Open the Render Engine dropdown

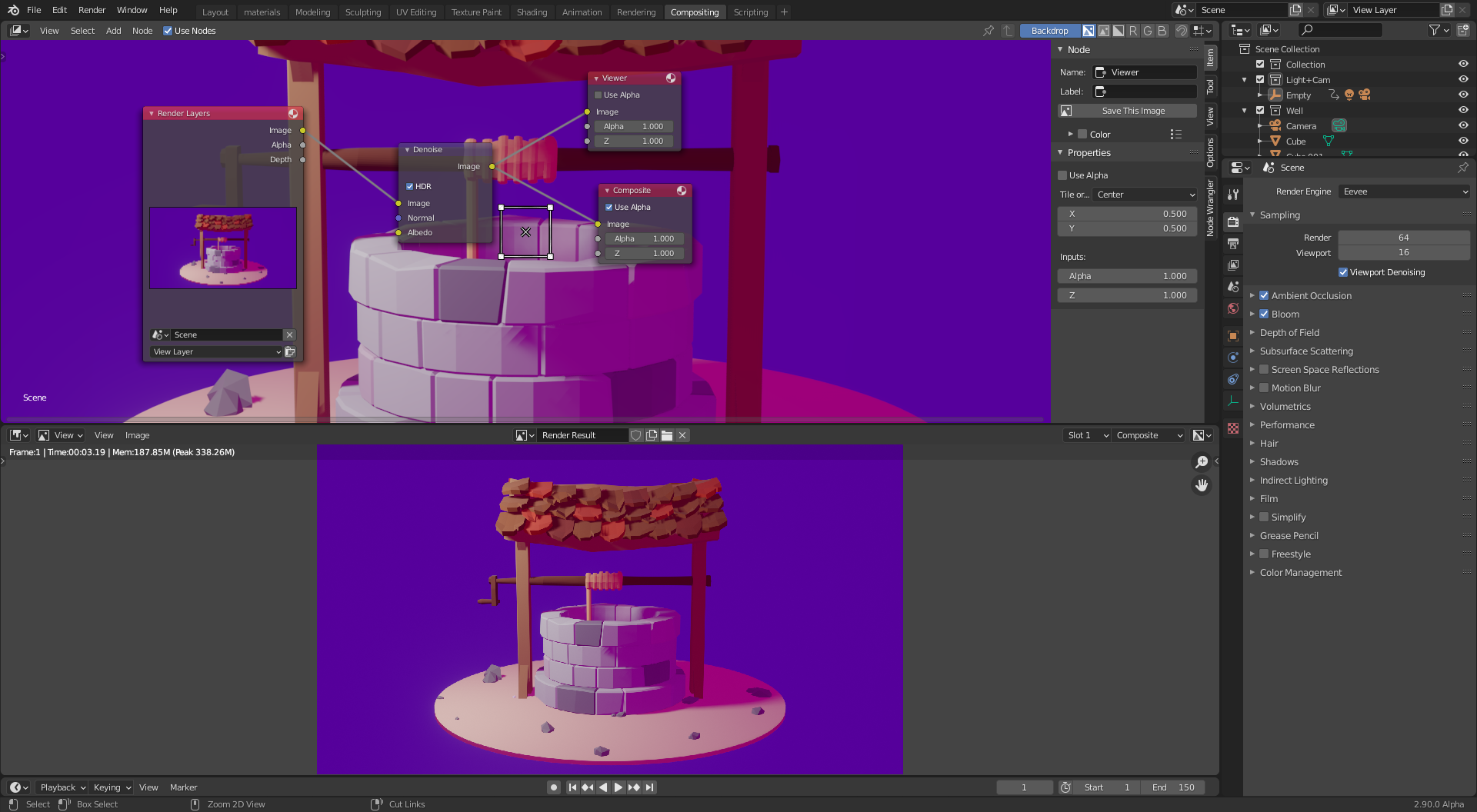point(1404,191)
